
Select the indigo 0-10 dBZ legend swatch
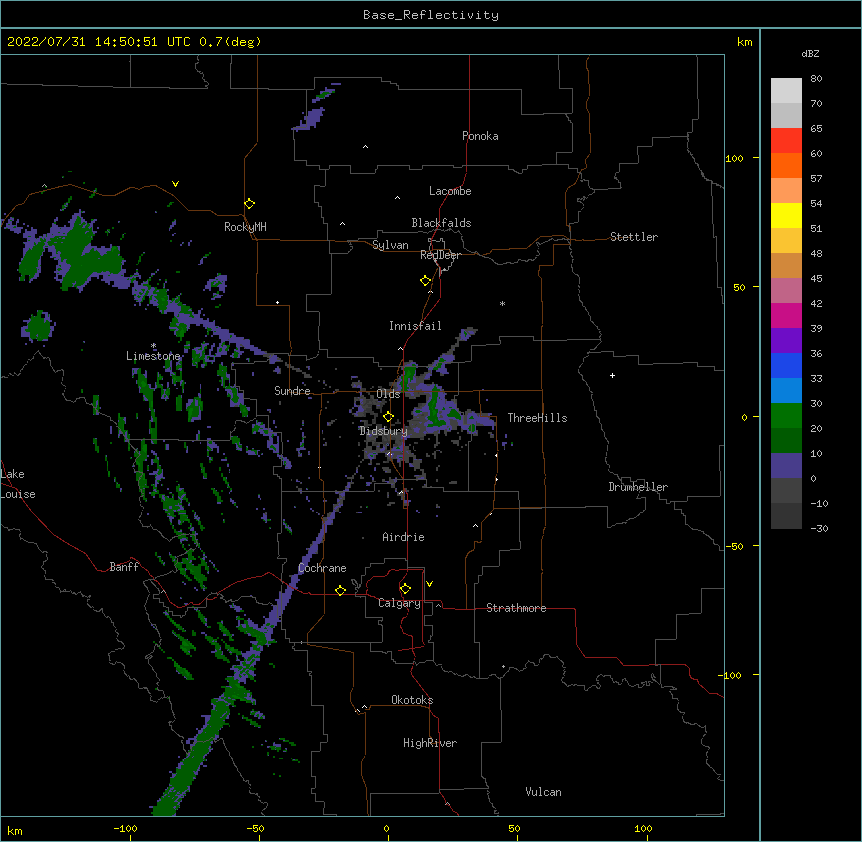click(786, 466)
